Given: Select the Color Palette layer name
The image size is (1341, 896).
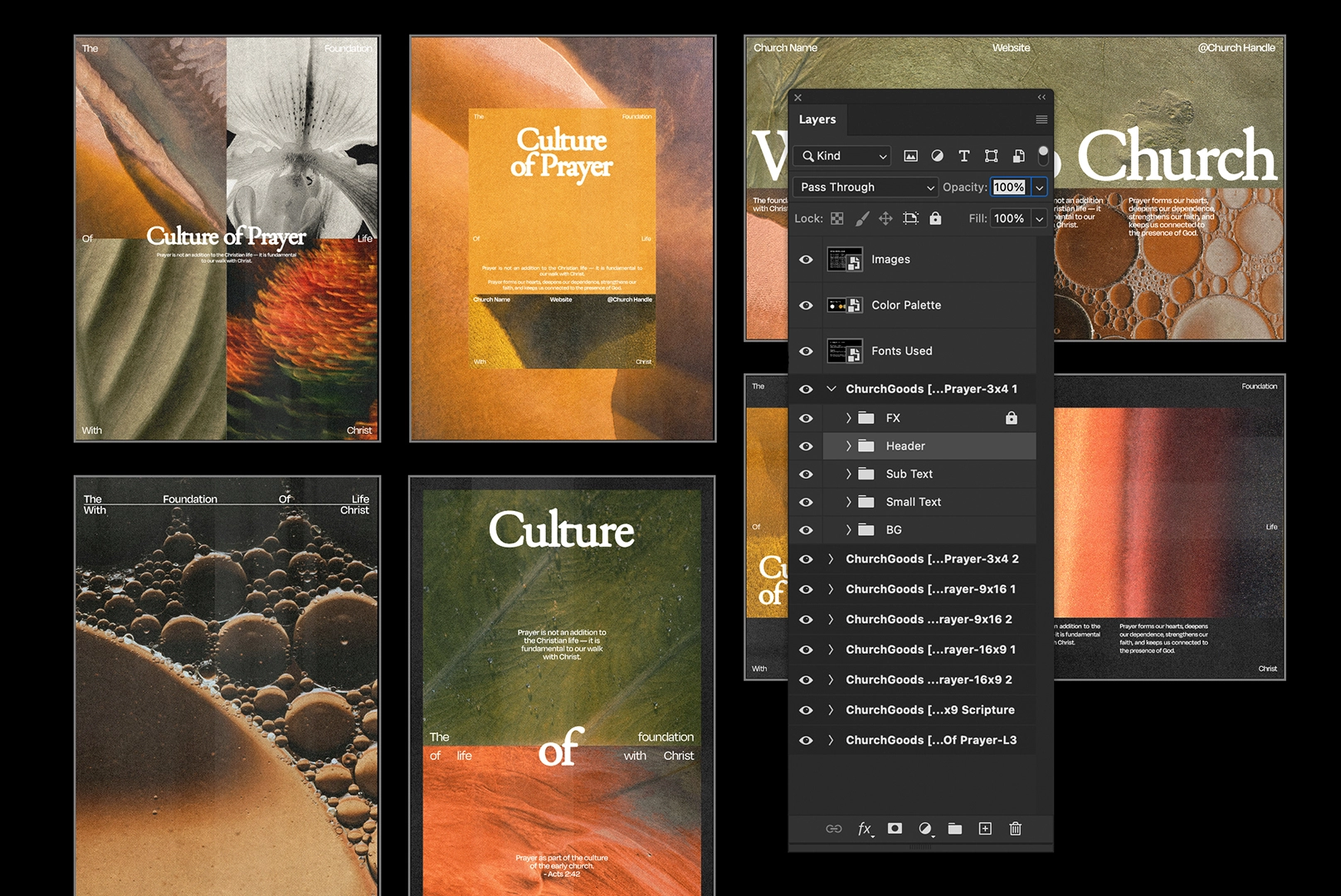Looking at the screenshot, I should pyautogui.click(x=906, y=305).
